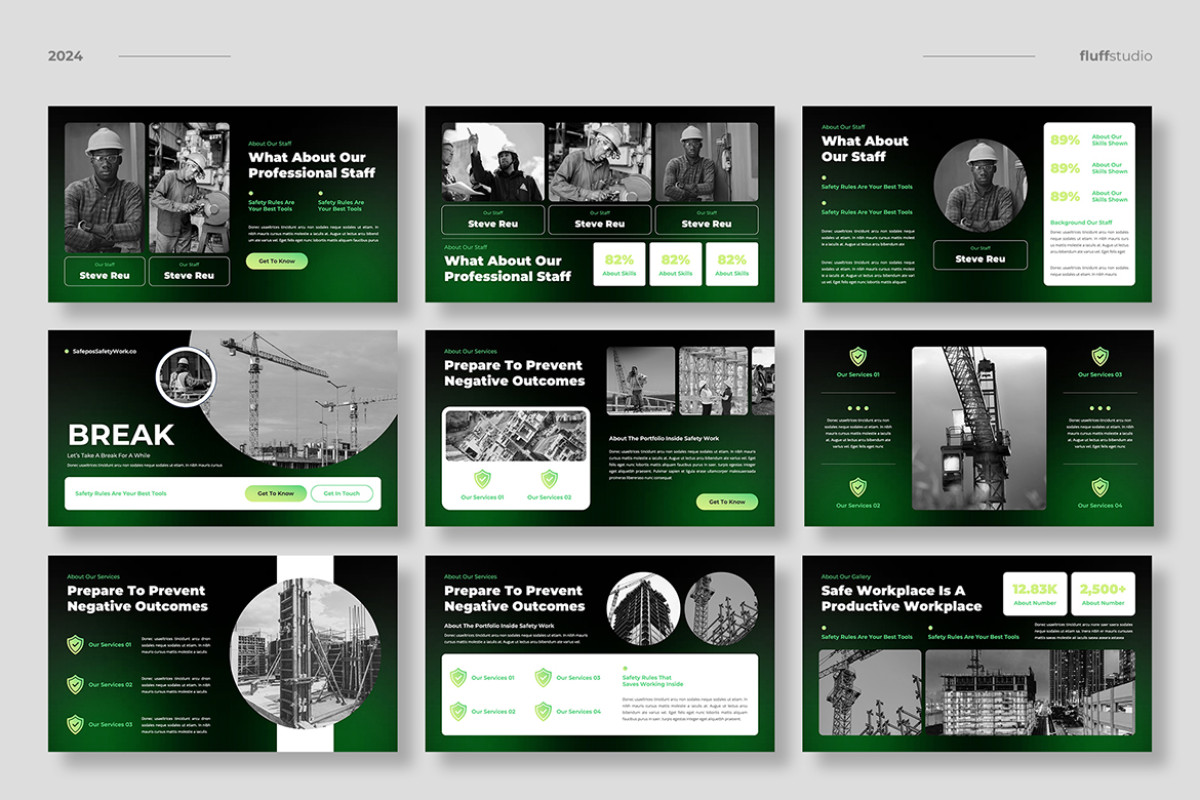Click the 12.83K About Number card
1200x800 pixels.
(1033, 592)
